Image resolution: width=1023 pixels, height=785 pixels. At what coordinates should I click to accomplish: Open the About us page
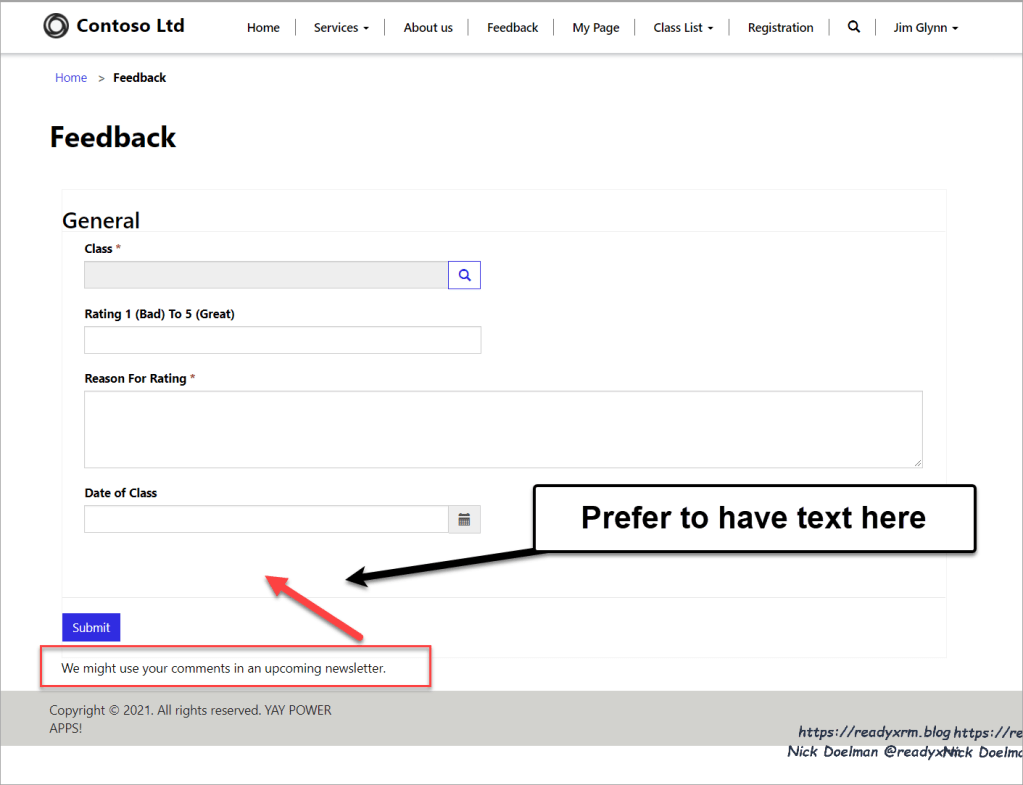[428, 28]
